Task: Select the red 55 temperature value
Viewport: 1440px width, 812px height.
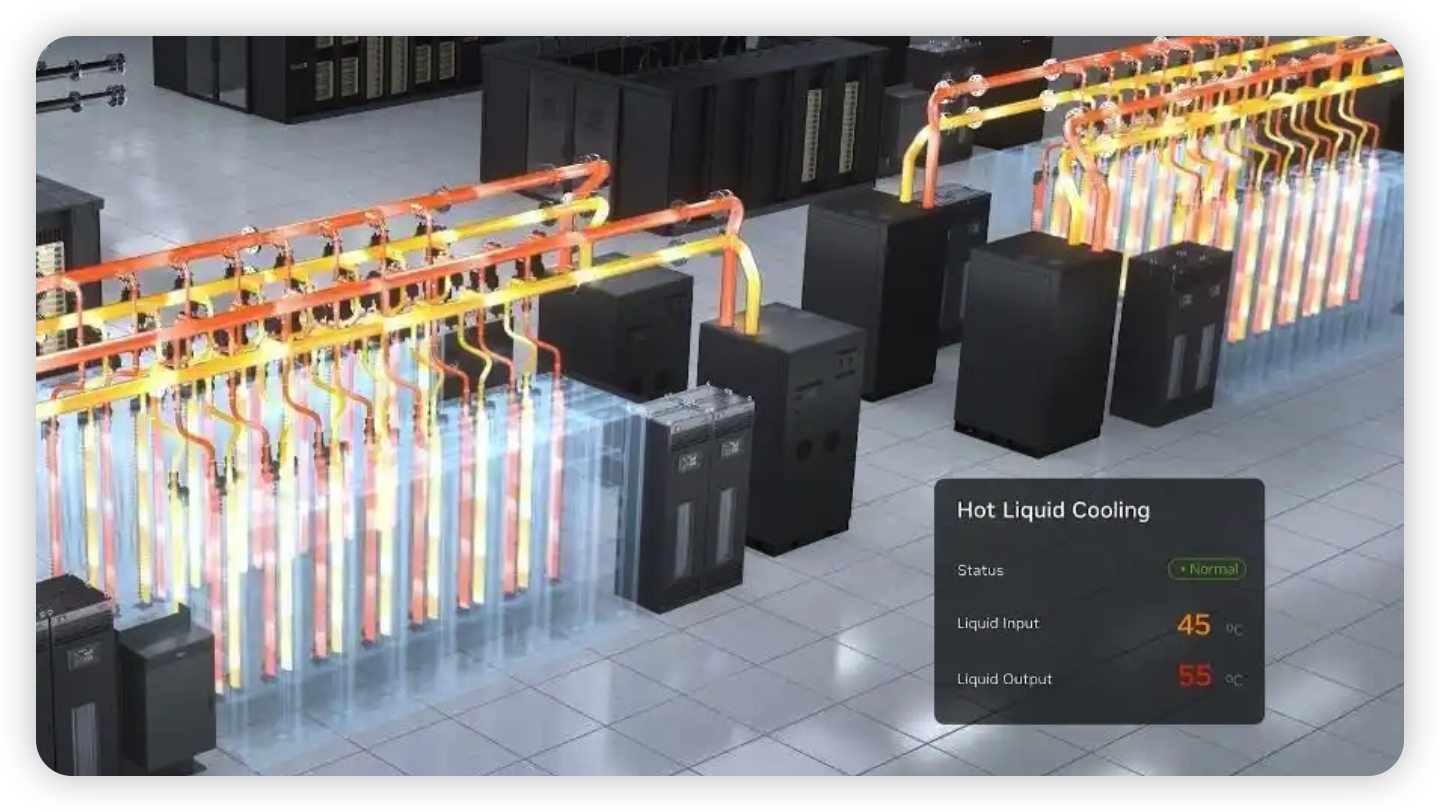Action: [x=1194, y=676]
